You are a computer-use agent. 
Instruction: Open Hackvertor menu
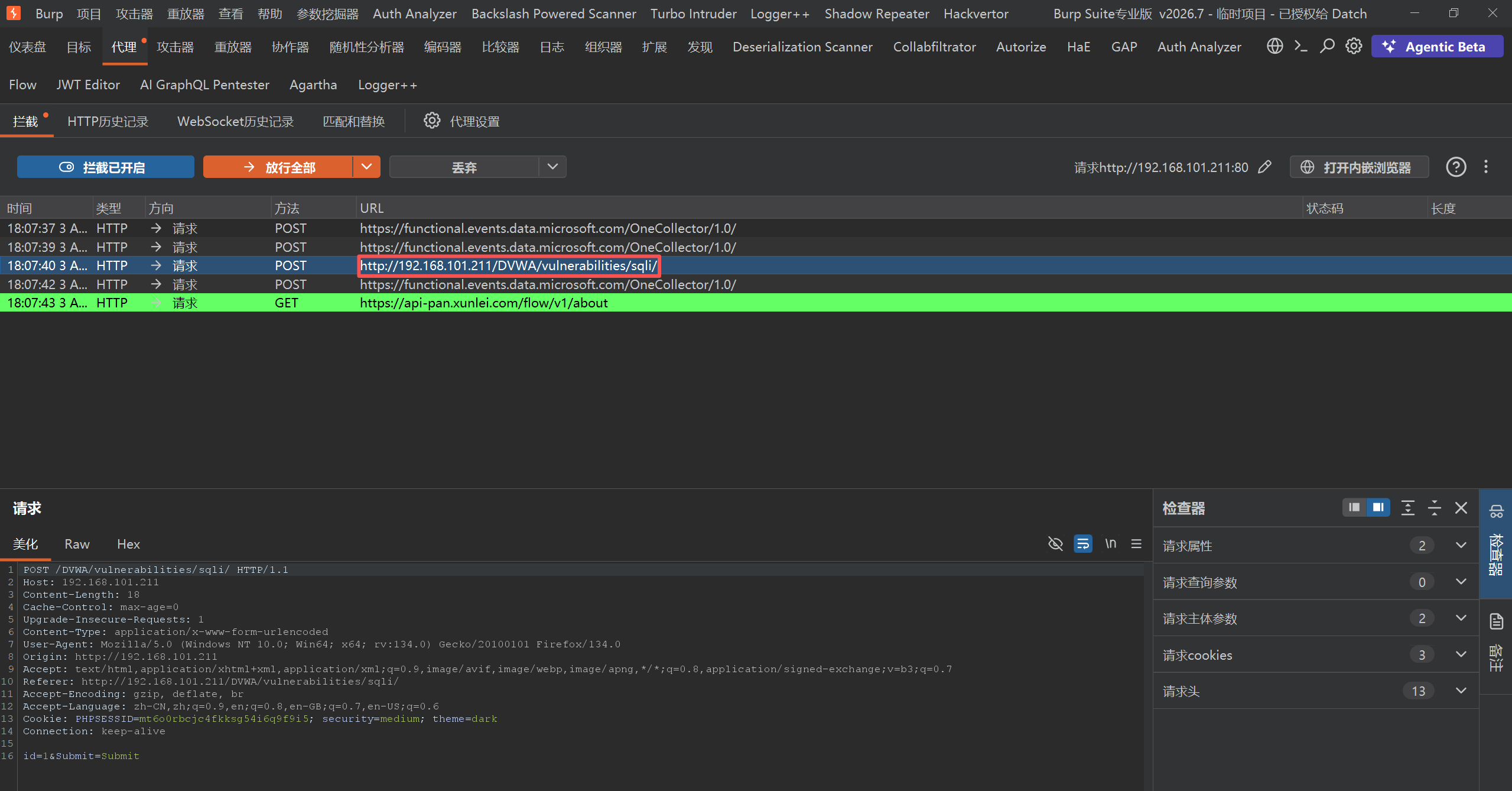(x=976, y=14)
